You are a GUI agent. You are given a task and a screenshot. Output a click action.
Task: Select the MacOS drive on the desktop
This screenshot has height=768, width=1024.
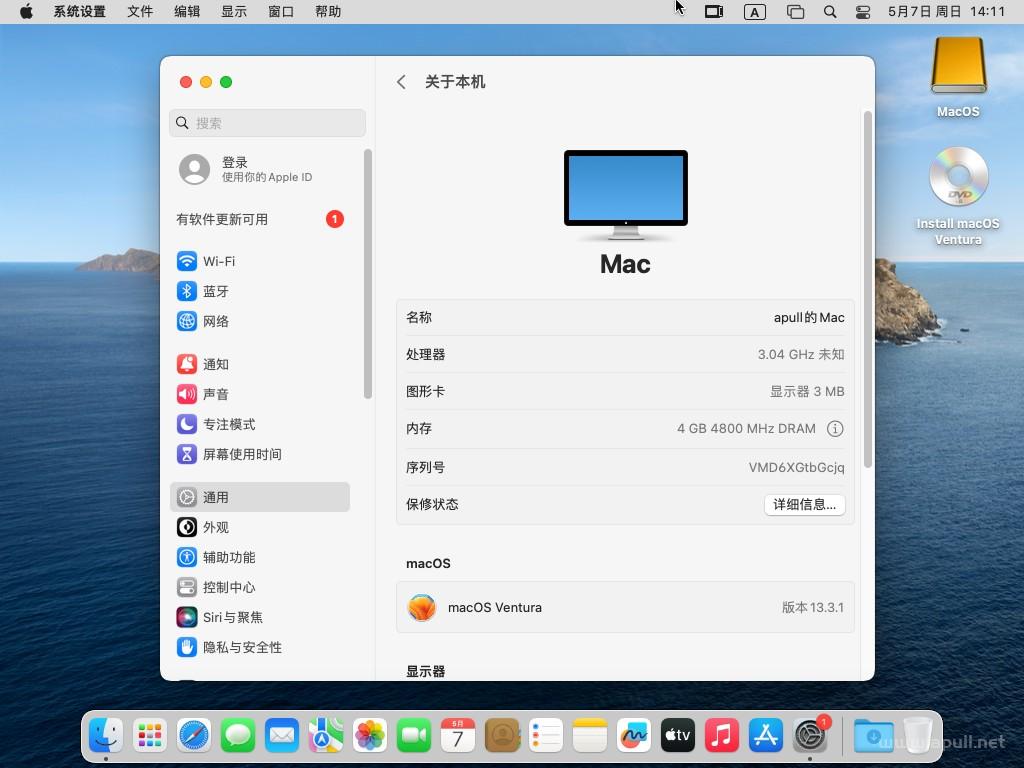(958, 77)
